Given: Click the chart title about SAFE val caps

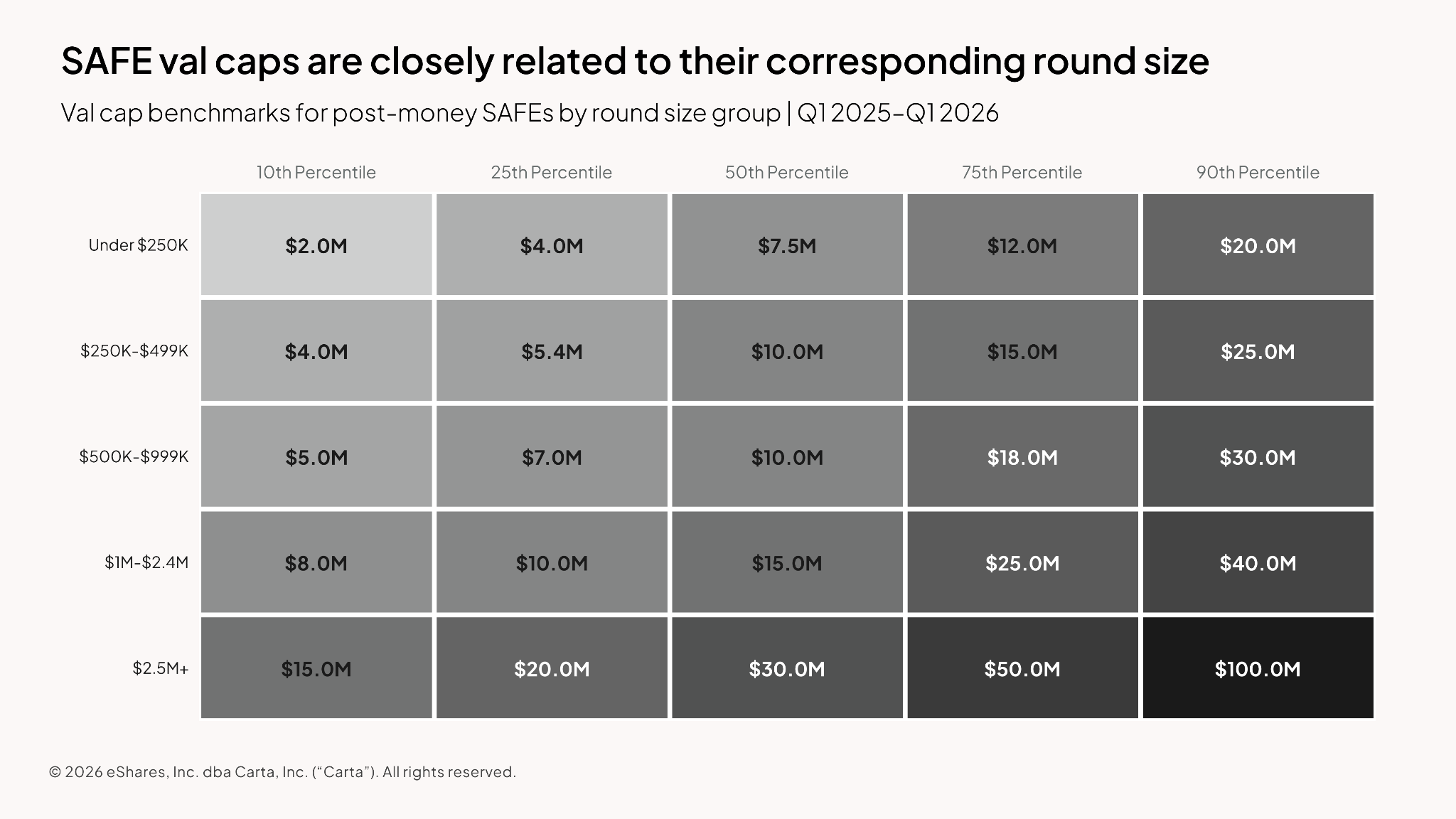Looking at the screenshot, I should click(x=635, y=61).
